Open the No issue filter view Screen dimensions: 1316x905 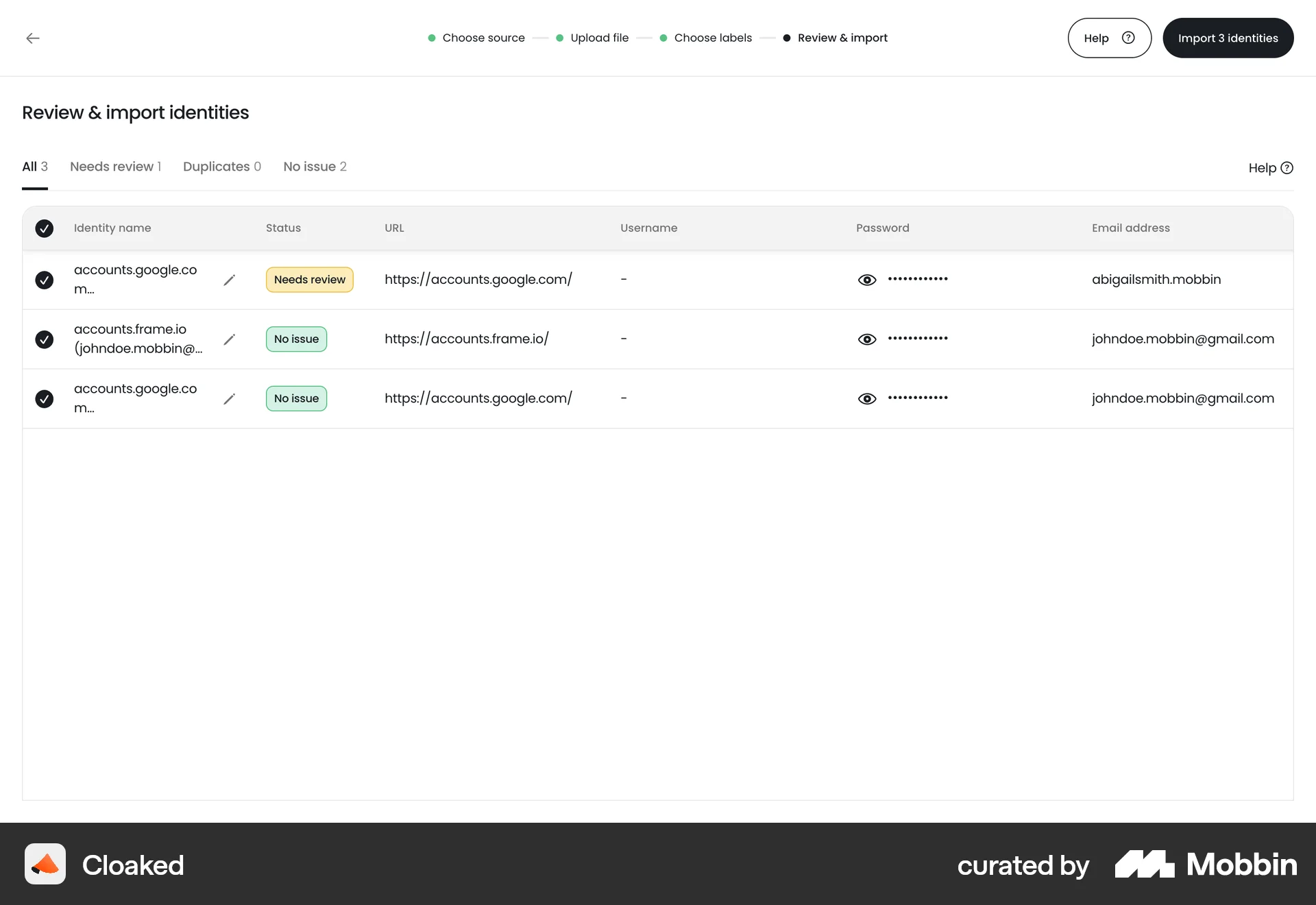[315, 167]
